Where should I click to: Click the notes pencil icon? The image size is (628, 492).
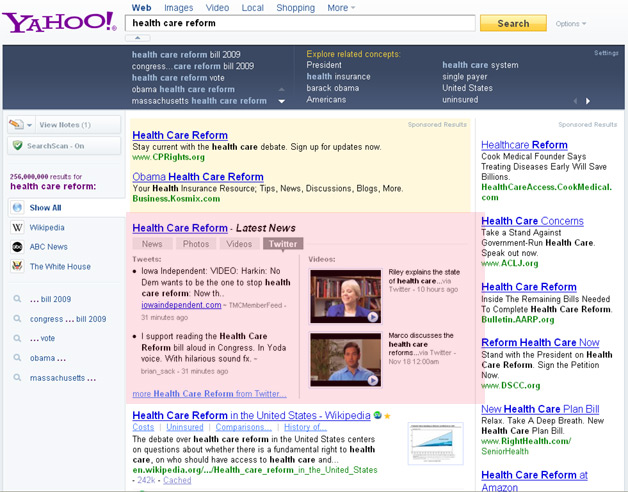tap(16, 125)
